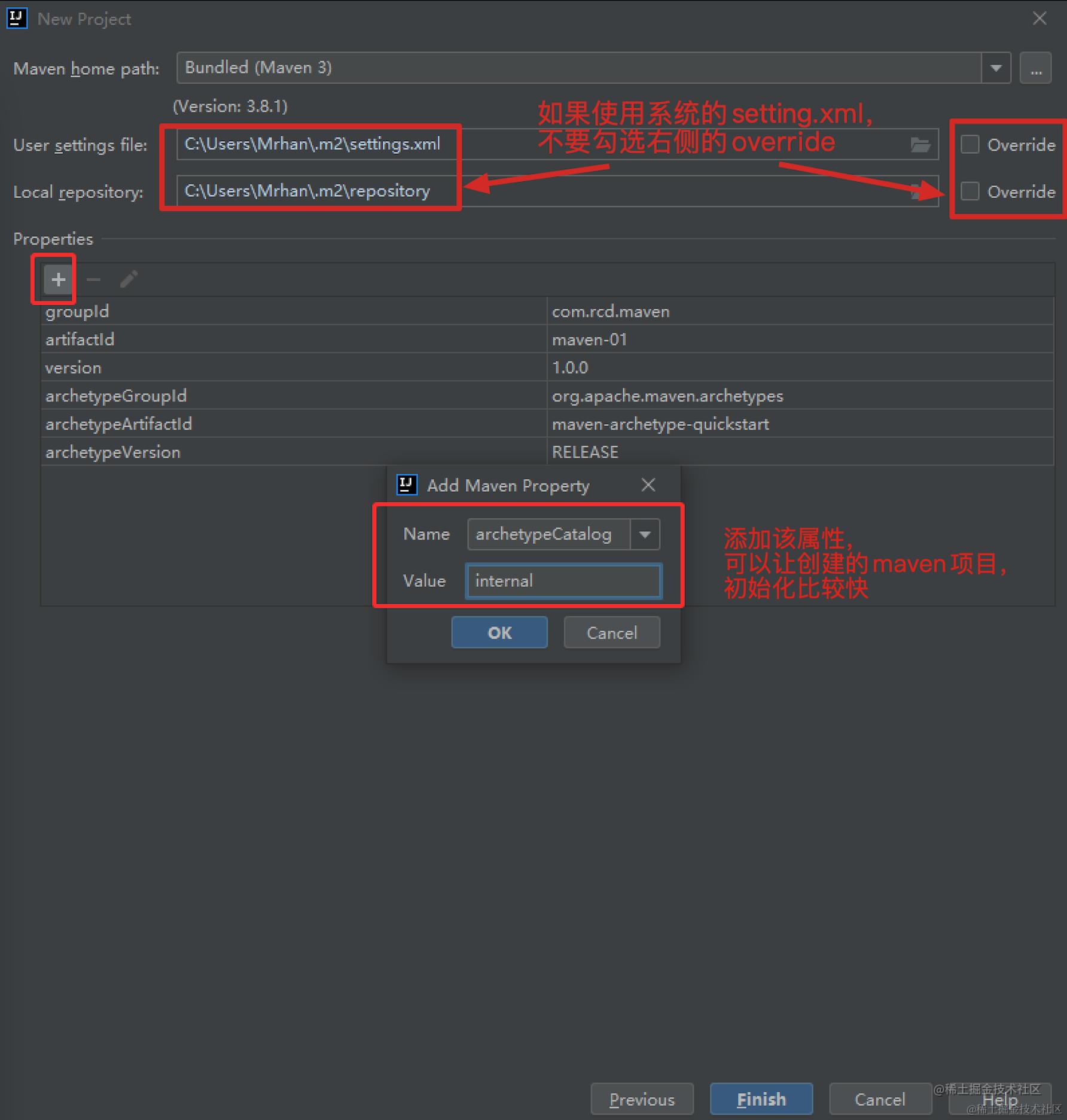
Task: Click the IntelliJ icon in Add Maven Property title
Action: pos(407,485)
